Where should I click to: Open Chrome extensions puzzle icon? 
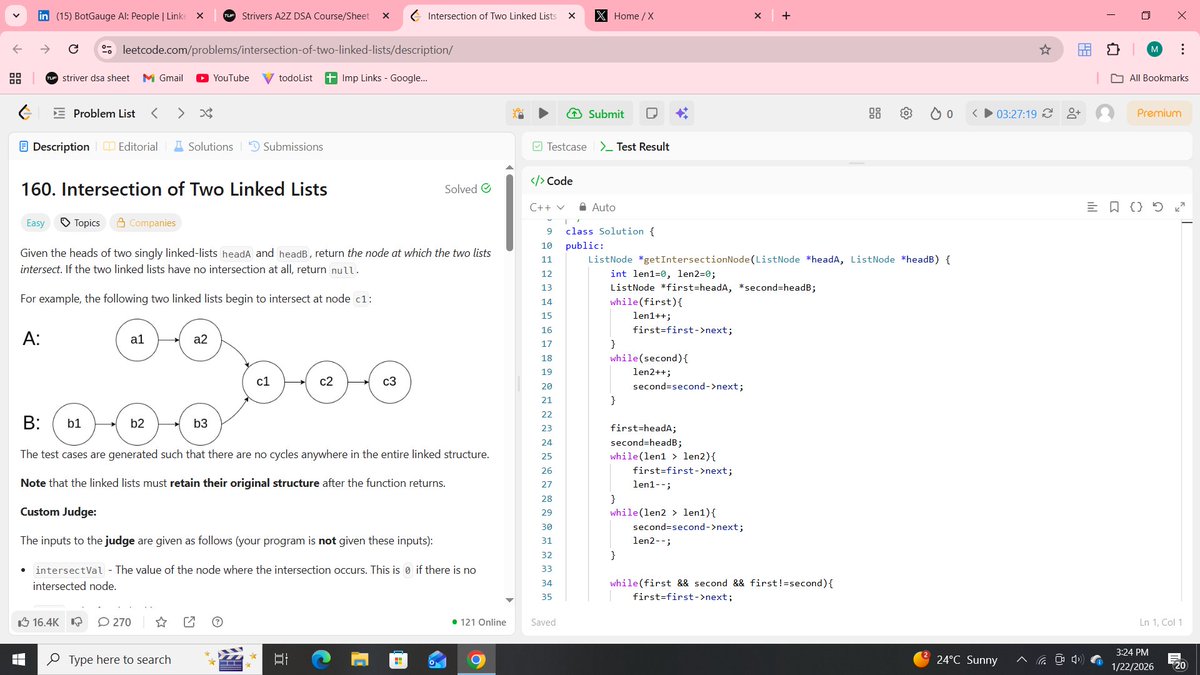(1113, 49)
